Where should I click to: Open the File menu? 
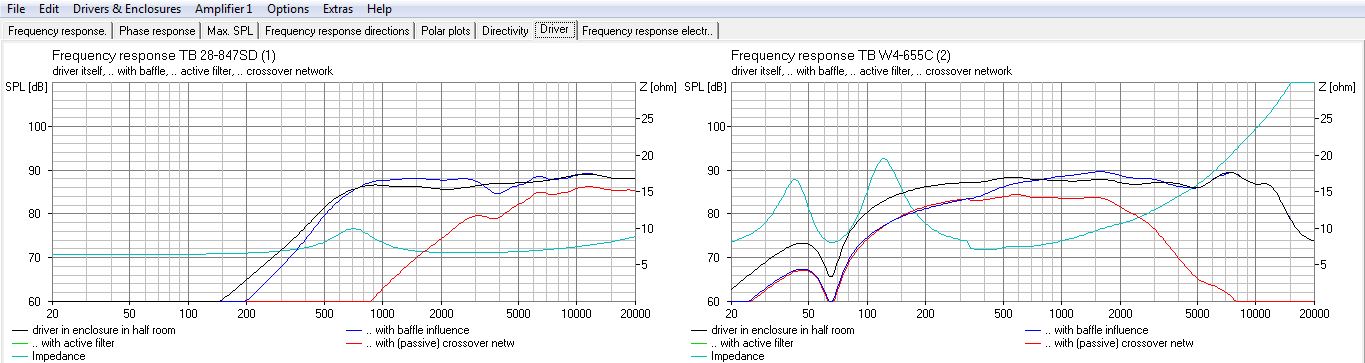click(x=17, y=9)
